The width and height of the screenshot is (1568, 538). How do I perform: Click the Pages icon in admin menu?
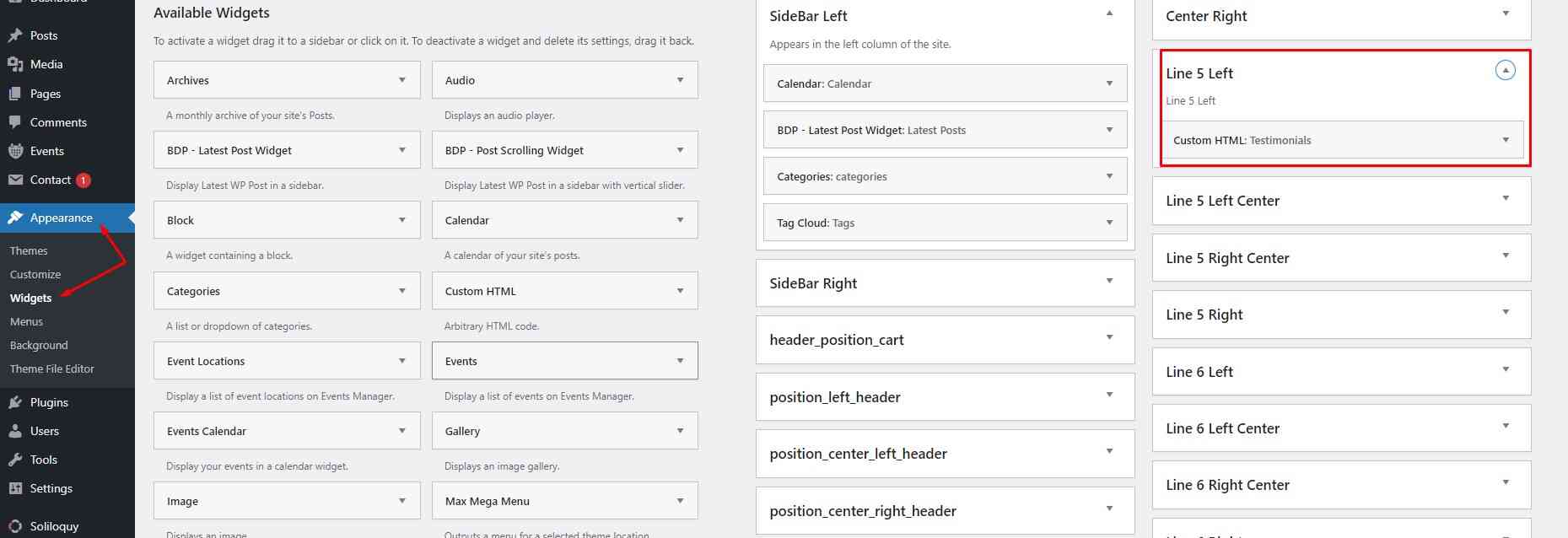tap(14, 94)
